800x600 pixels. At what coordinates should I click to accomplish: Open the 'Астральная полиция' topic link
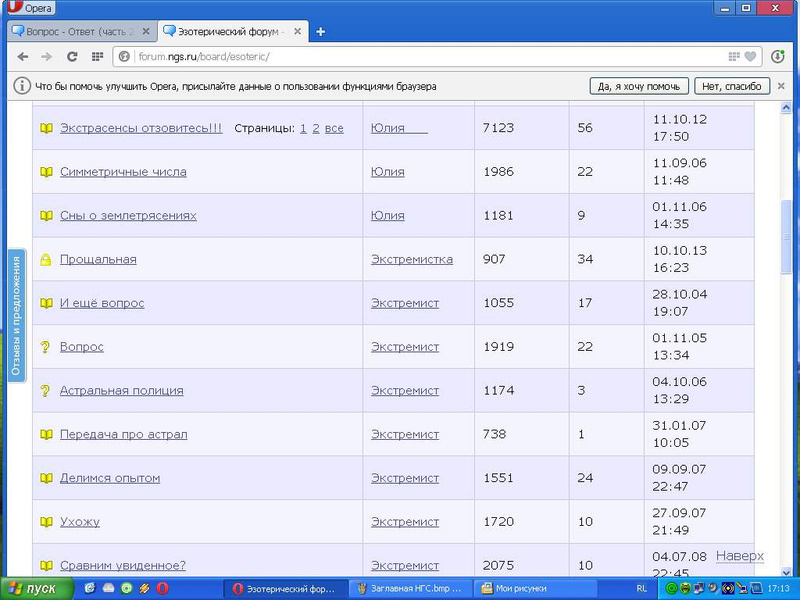coord(121,391)
